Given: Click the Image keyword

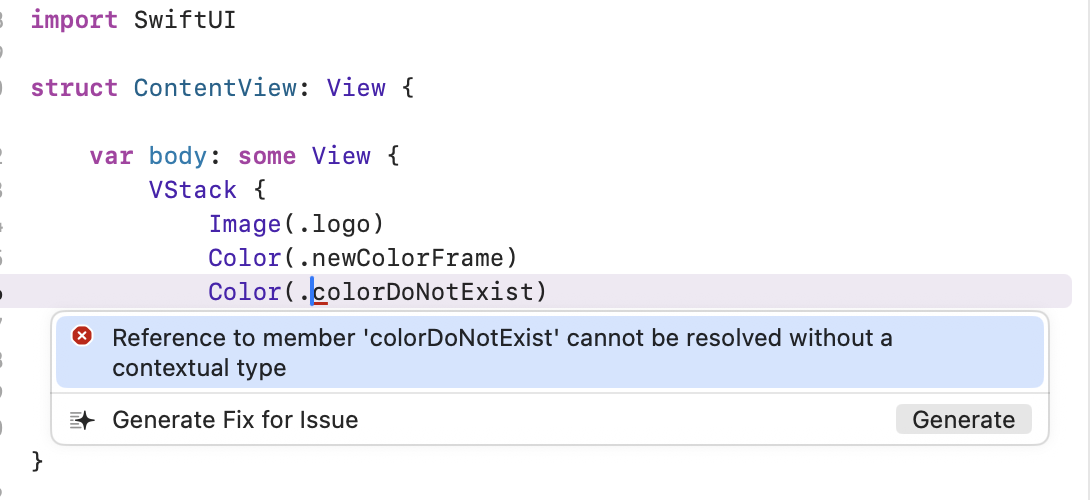Looking at the screenshot, I should tap(244, 224).
